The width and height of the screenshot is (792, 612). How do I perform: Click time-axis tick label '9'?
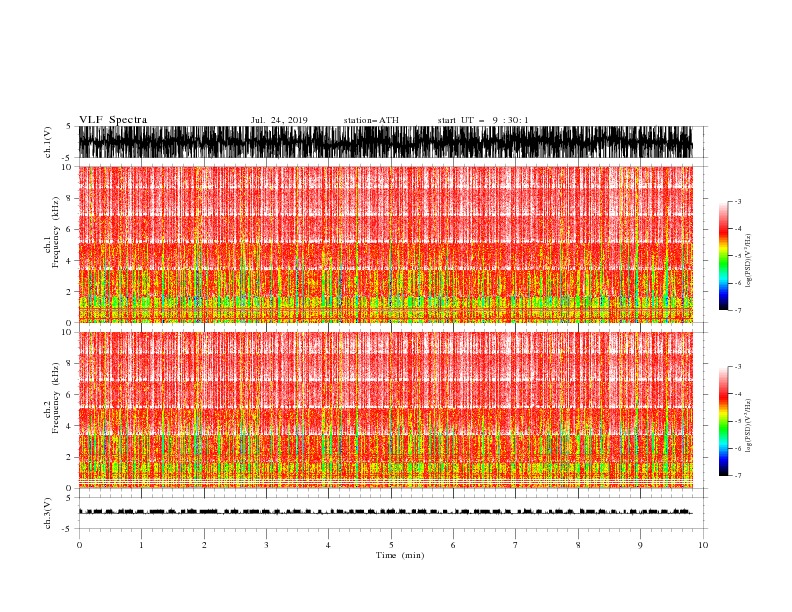tap(640, 545)
